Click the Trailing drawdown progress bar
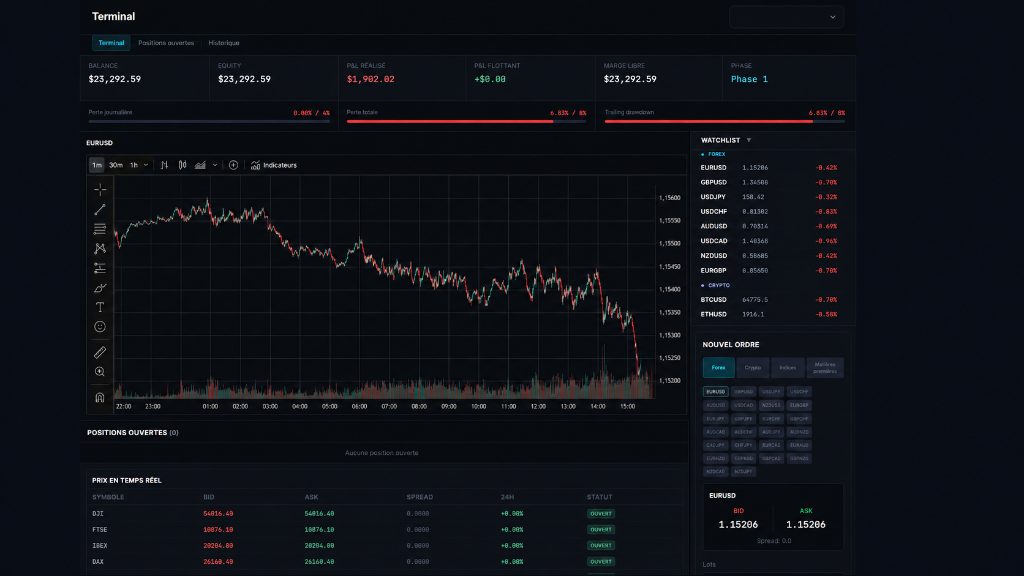Viewport: 1024px width, 576px height. (x=725, y=121)
